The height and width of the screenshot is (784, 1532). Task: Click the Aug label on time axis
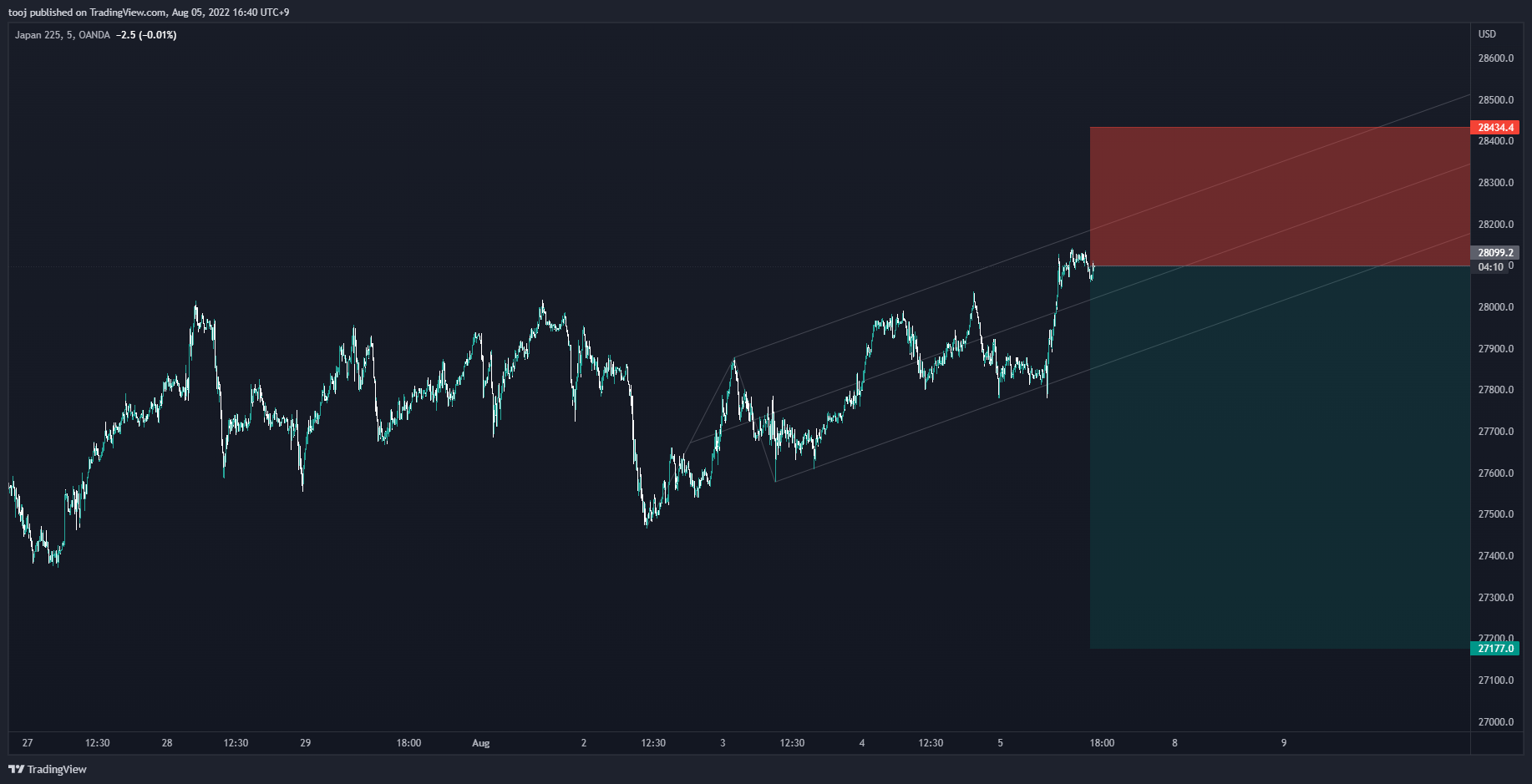coord(481,743)
